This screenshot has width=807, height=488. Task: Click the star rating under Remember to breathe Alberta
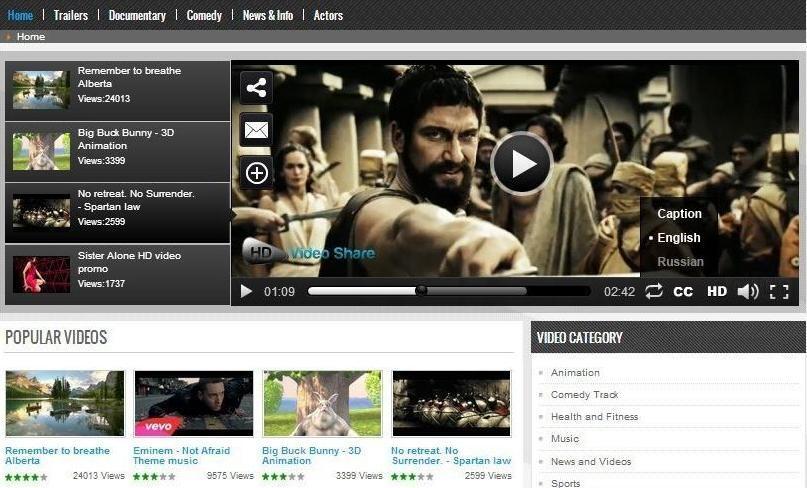[26, 477]
